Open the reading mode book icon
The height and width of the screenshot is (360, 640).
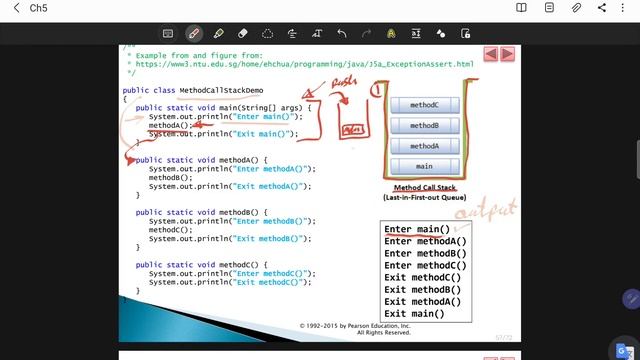click(x=521, y=8)
